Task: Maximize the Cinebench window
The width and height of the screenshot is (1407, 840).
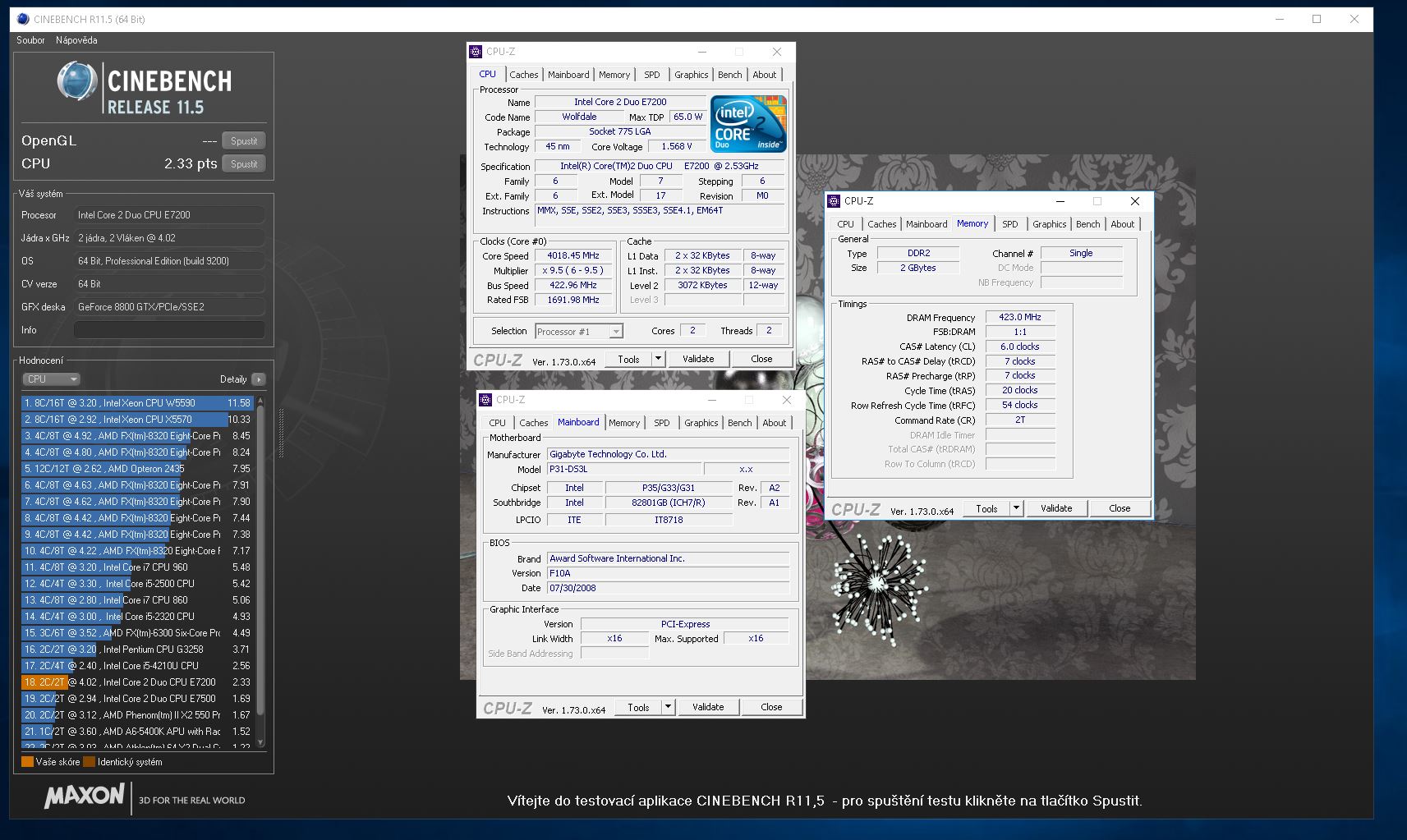Action: (1317, 19)
